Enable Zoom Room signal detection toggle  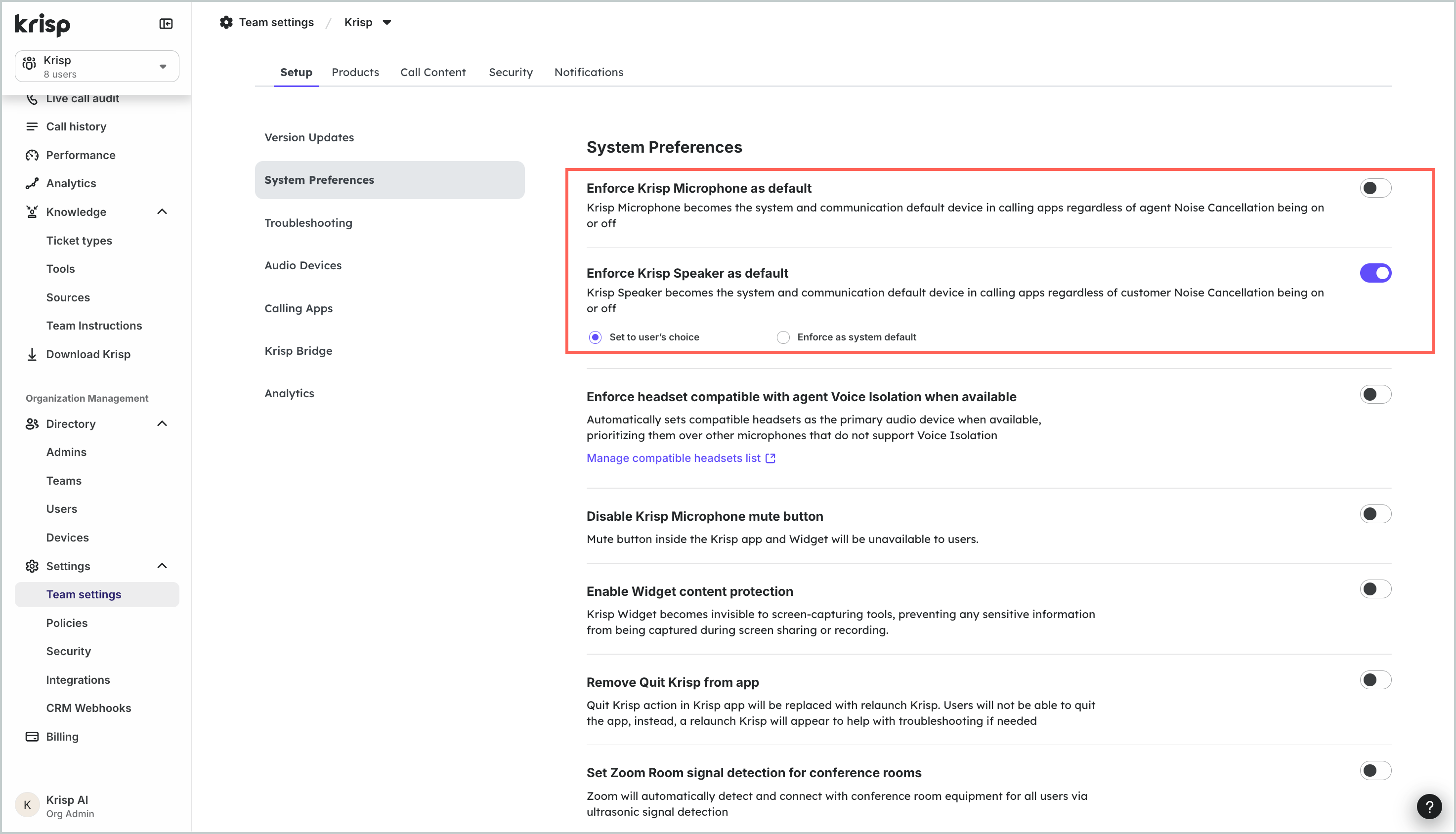tap(1375, 771)
